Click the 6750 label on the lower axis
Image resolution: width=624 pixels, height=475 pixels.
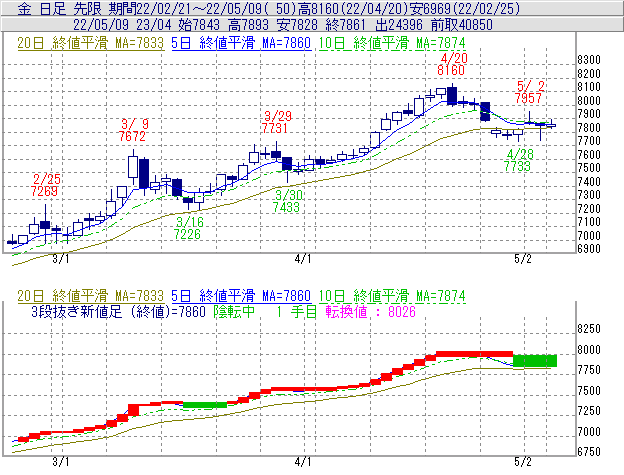coord(589,452)
